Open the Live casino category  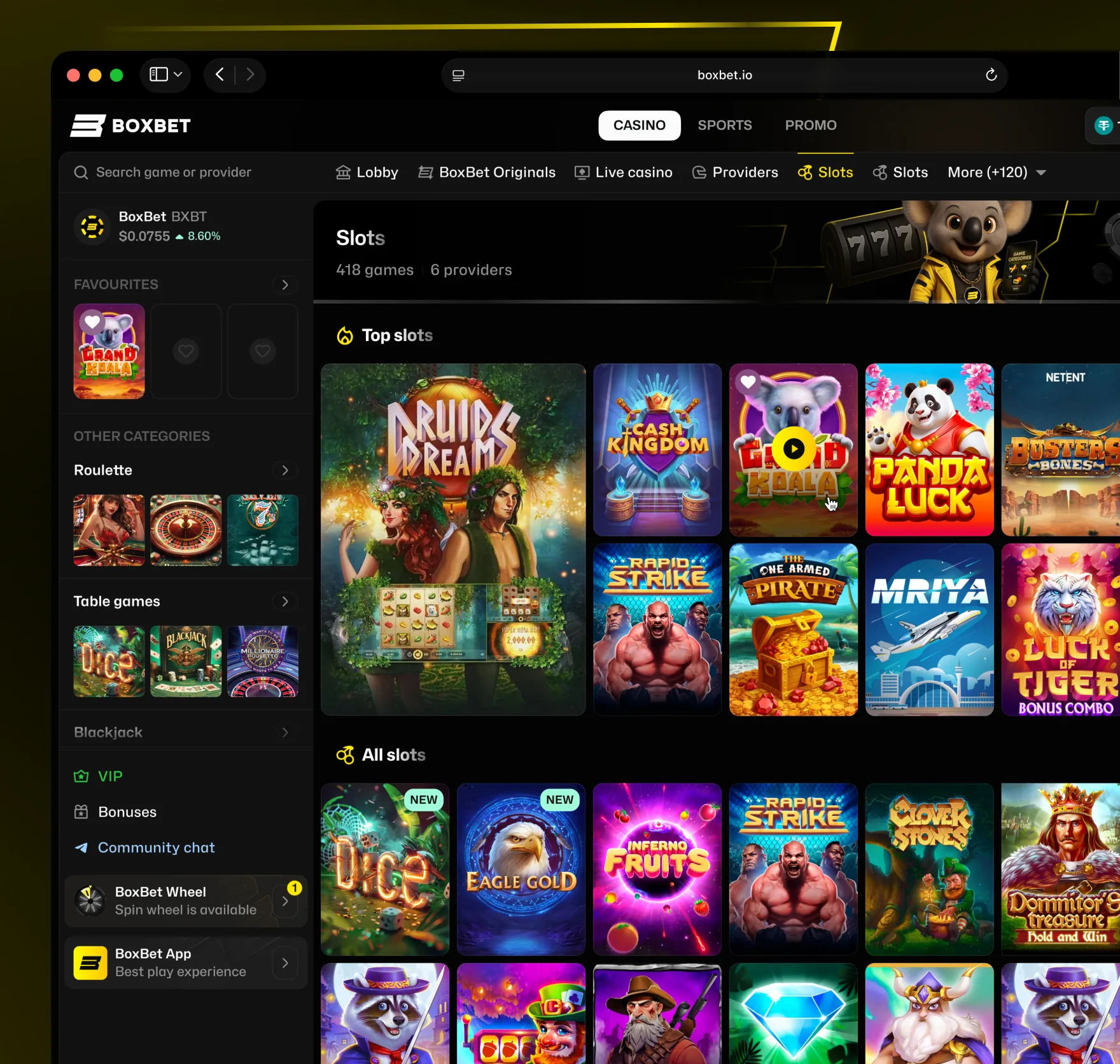(623, 172)
